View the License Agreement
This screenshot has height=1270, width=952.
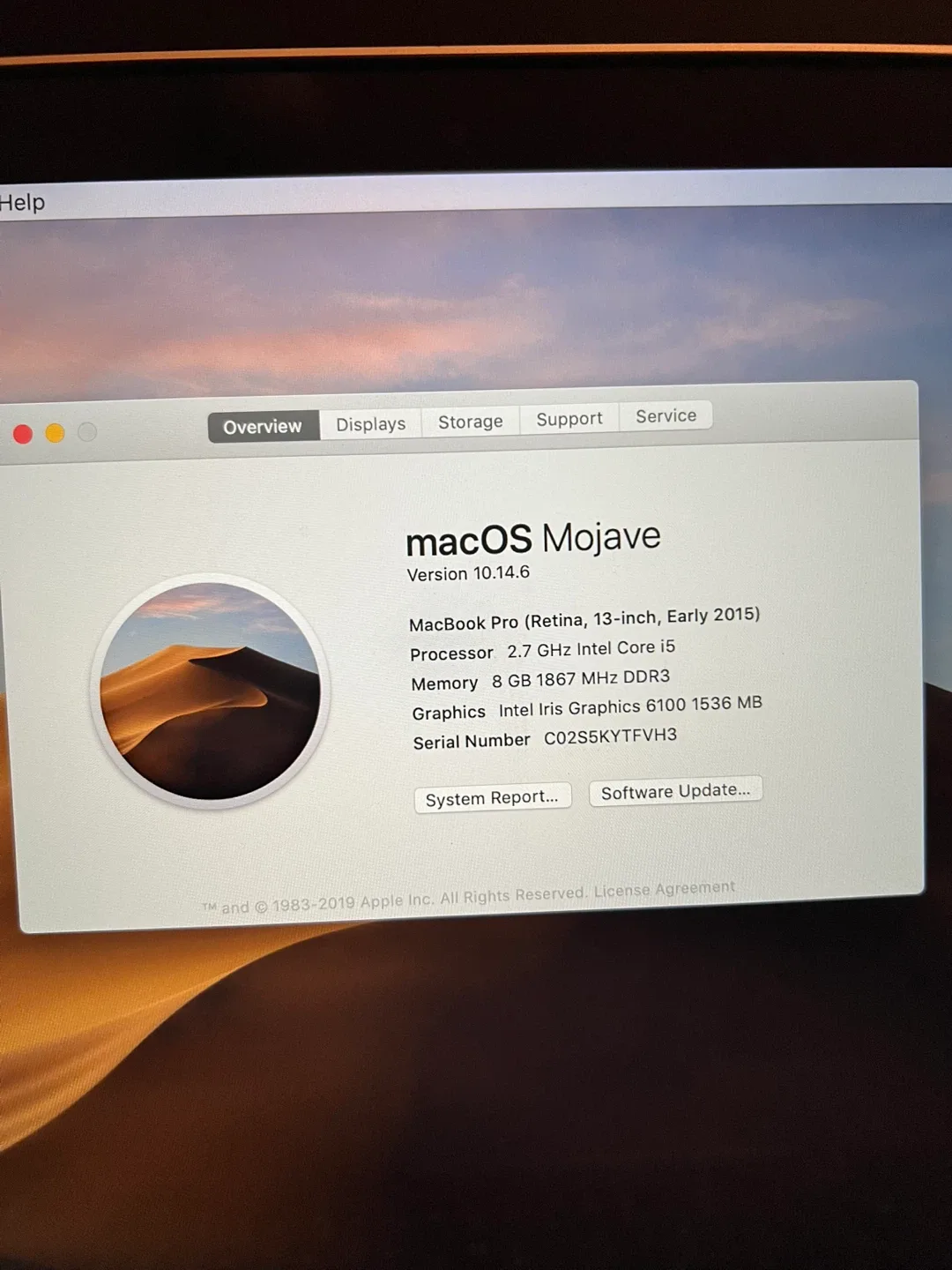[x=664, y=889]
